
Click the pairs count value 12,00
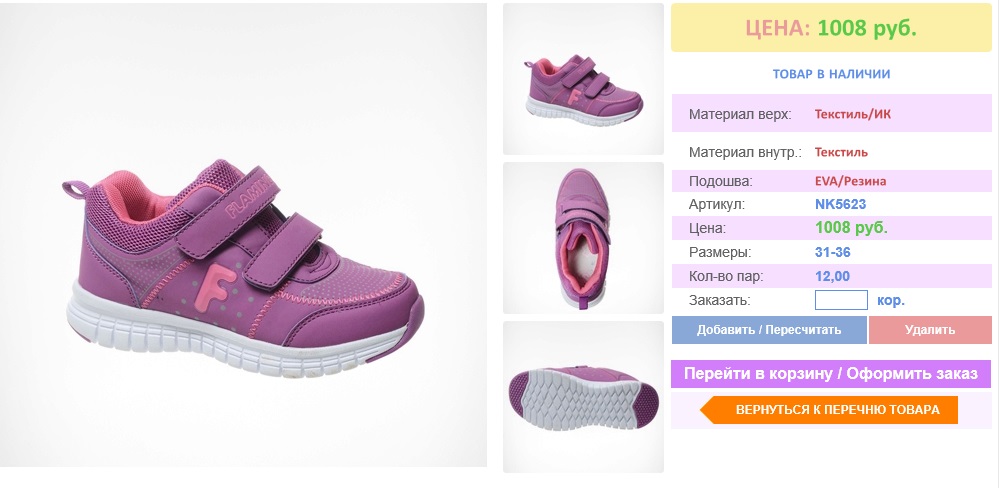click(832, 276)
